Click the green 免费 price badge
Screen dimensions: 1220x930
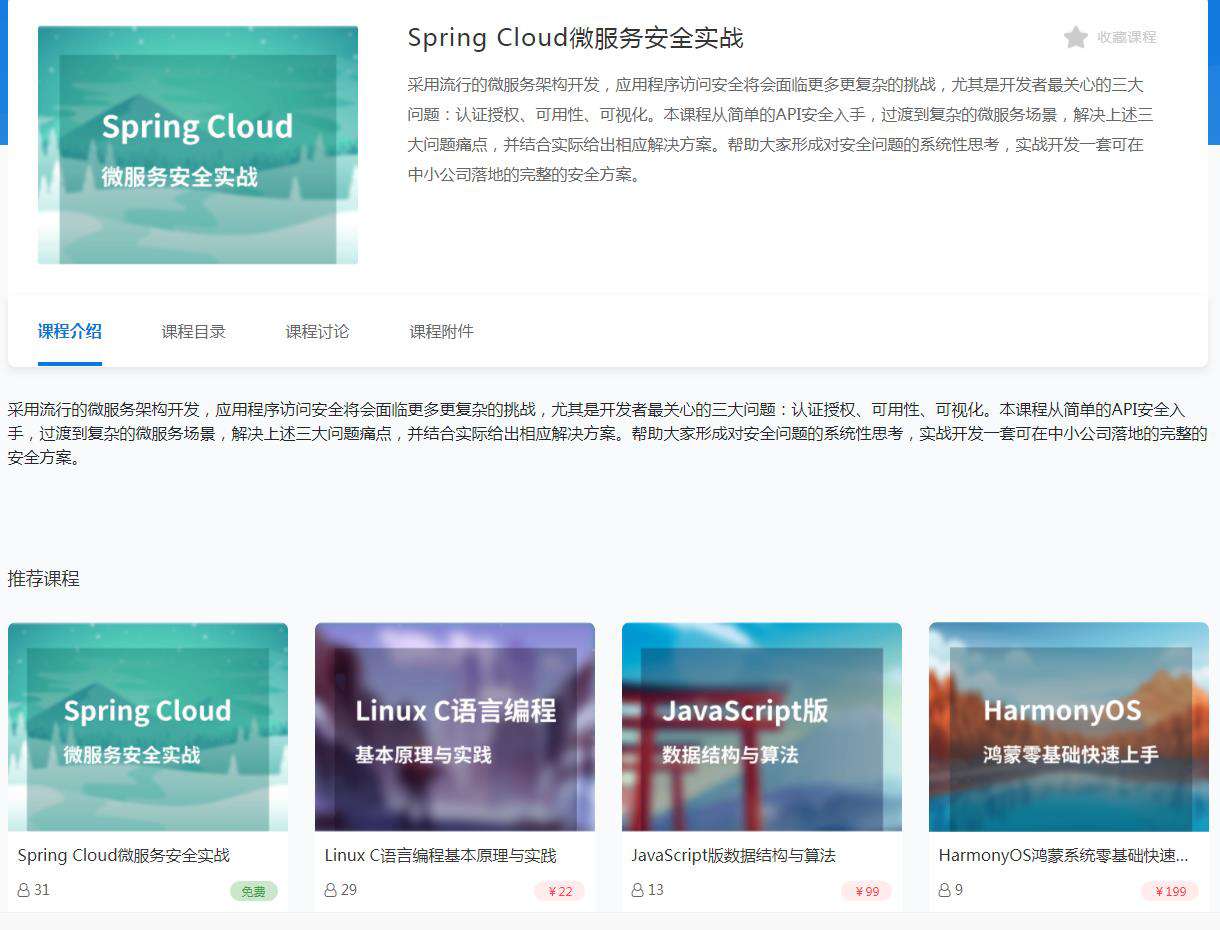coord(254,891)
